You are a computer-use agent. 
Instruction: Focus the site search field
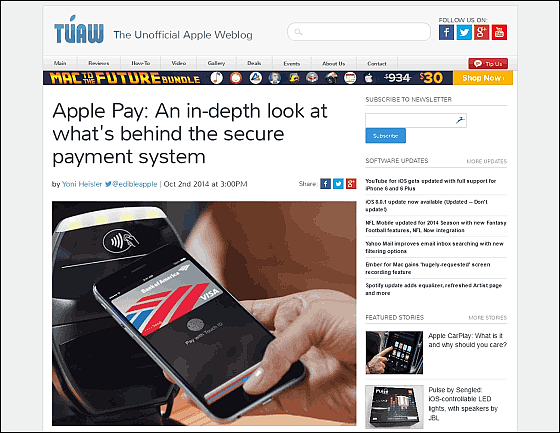(359, 32)
